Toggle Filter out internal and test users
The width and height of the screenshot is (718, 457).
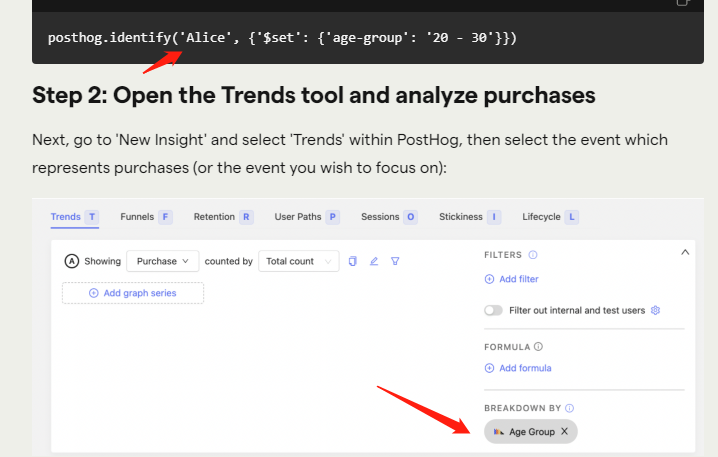[493, 310]
